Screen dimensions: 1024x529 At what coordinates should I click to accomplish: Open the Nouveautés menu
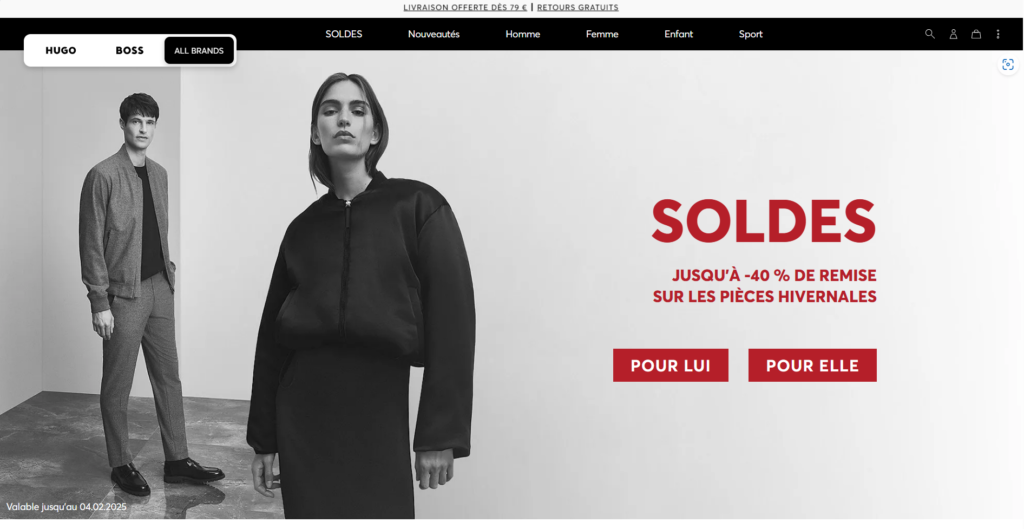434,34
